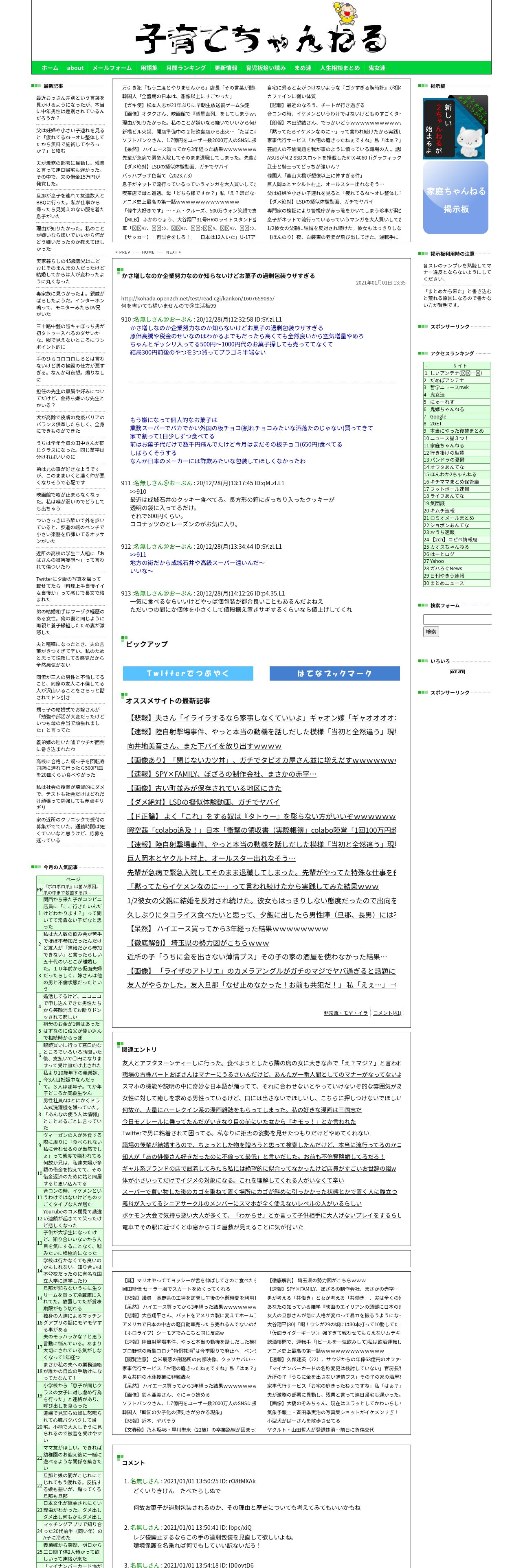Open recent post 実家暮らしの45歳義兄

point(70,272)
